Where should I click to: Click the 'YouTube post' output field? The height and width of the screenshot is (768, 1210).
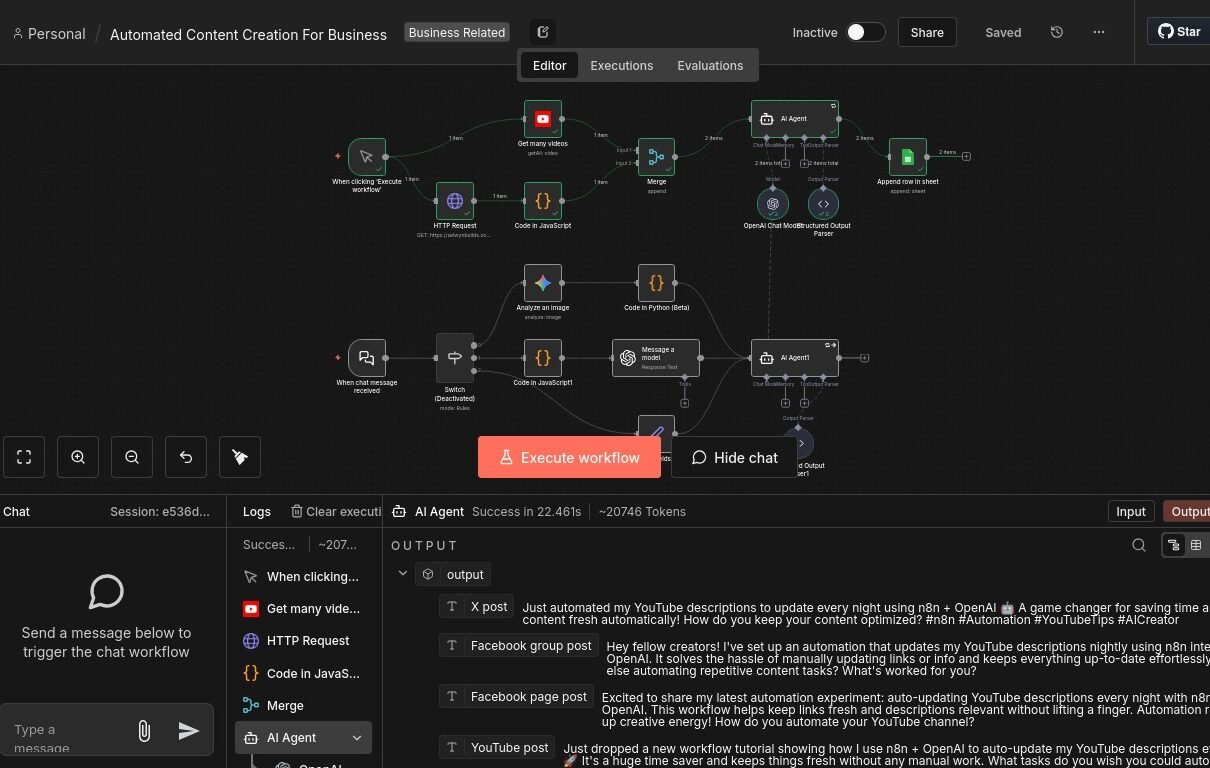[498, 747]
